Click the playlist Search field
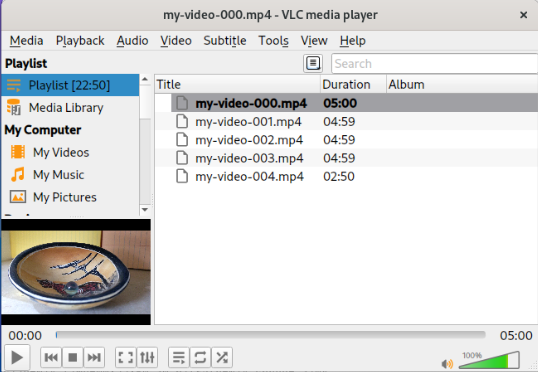538x372 pixels. click(x=434, y=63)
